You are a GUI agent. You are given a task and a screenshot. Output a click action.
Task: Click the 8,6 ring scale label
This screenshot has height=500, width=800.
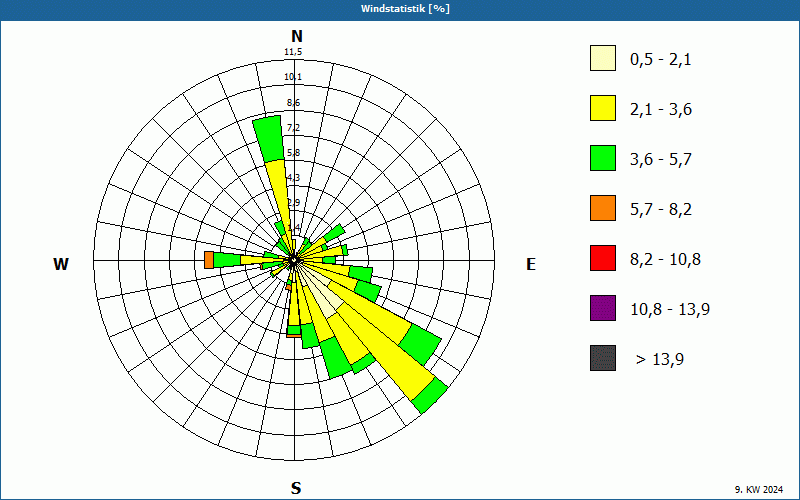(x=293, y=103)
